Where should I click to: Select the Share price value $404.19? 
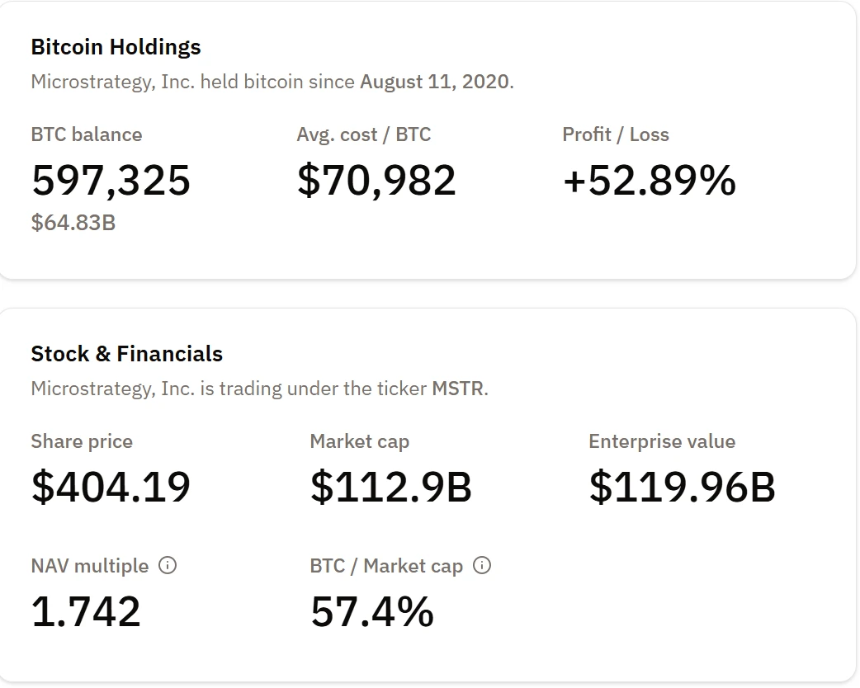[111, 487]
